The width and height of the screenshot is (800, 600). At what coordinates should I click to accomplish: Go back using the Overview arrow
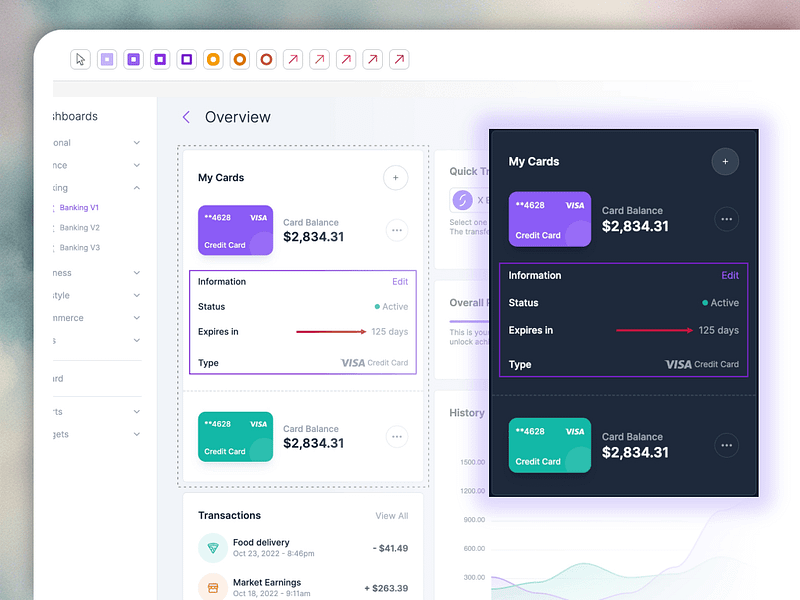coord(186,117)
